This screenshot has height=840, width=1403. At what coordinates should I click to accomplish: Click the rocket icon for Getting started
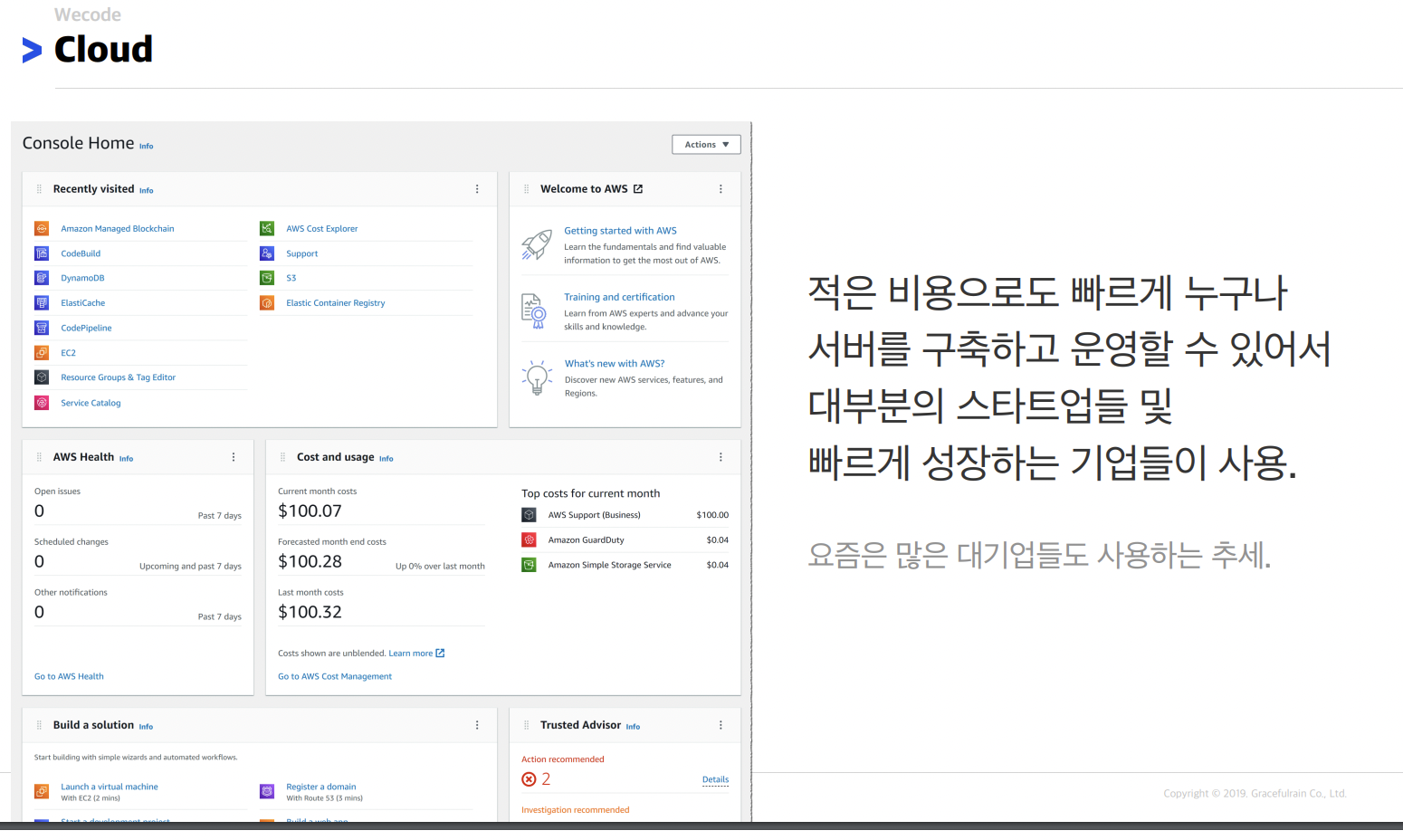[x=537, y=244]
